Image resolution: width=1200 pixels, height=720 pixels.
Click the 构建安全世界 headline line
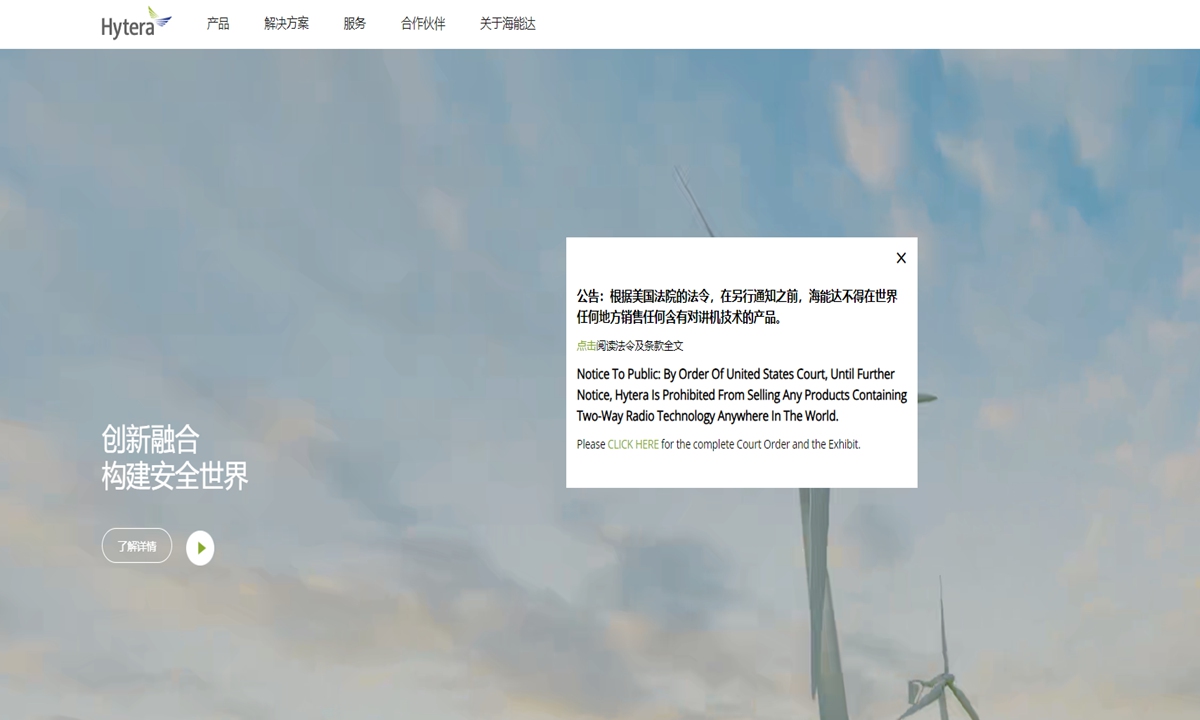tap(175, 476)
